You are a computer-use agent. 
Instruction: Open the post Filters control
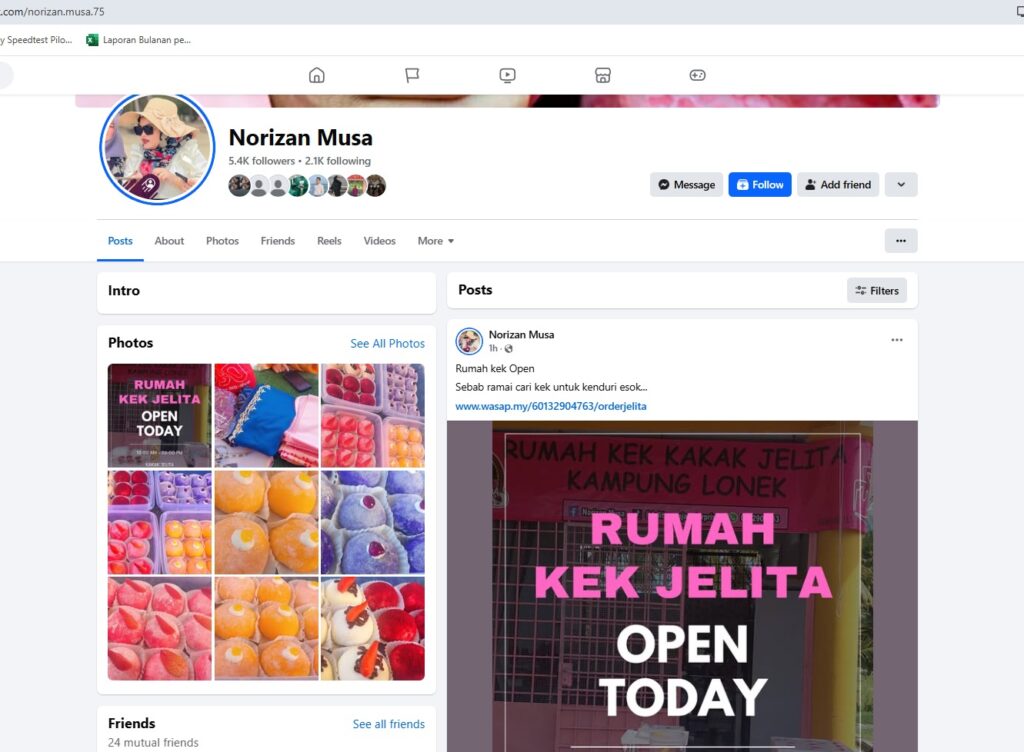[876, 290]
